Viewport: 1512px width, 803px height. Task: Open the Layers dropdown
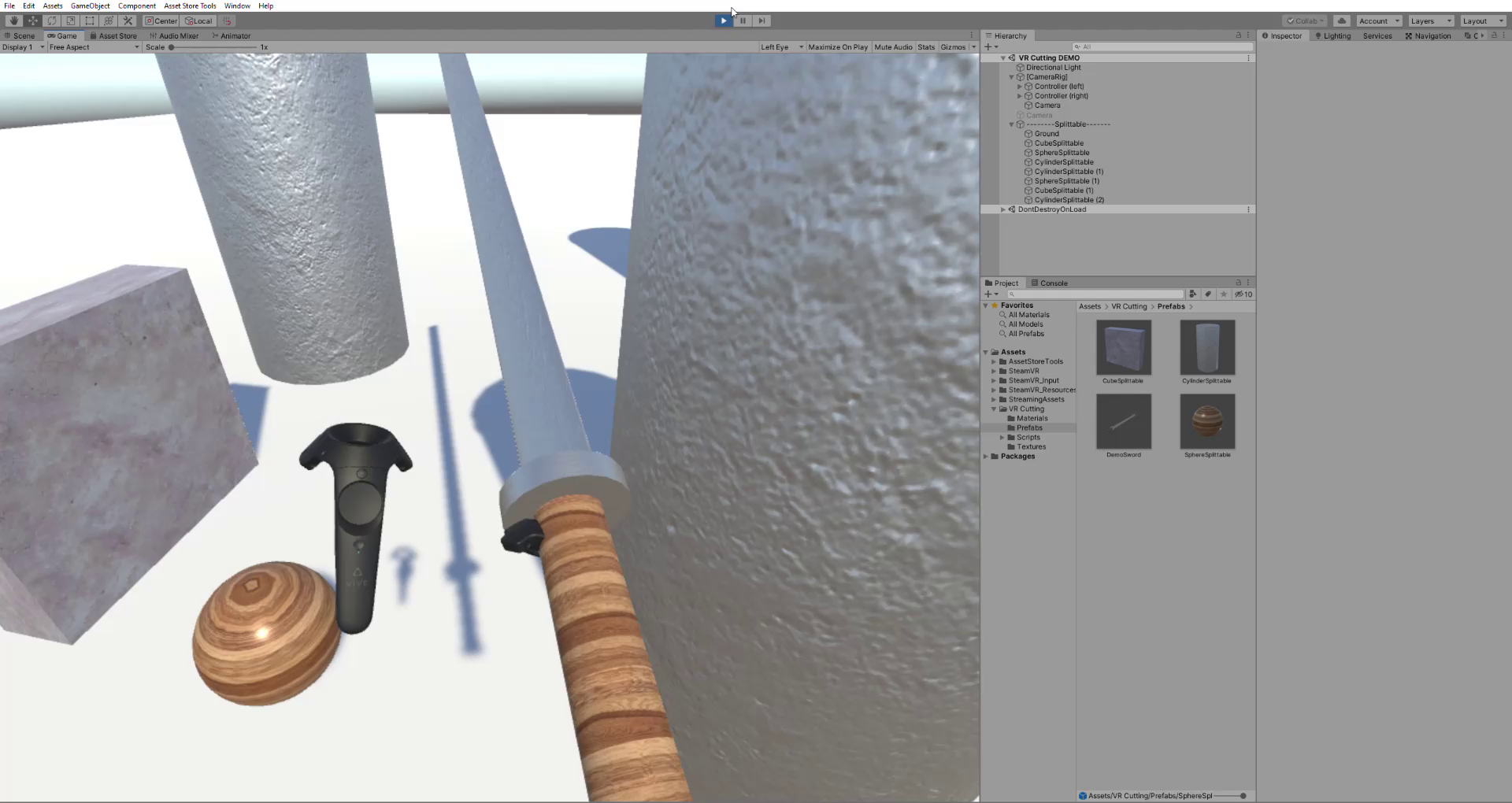[1431, 20]
